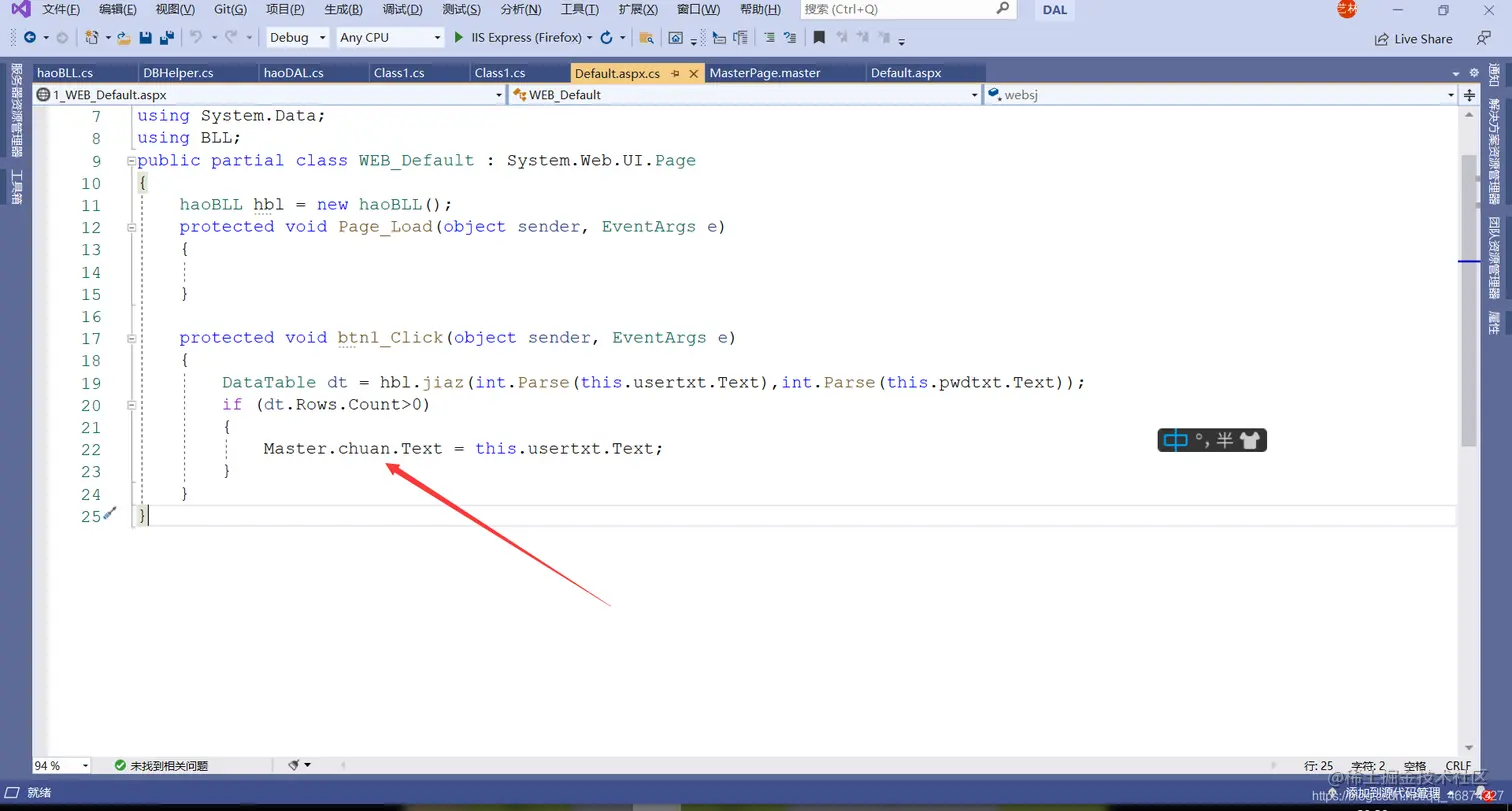Open the IIS Express browser dropdown arrow
Image resolution: width=1512 pixels, height=811 pixels.
[x=590, y=38]
